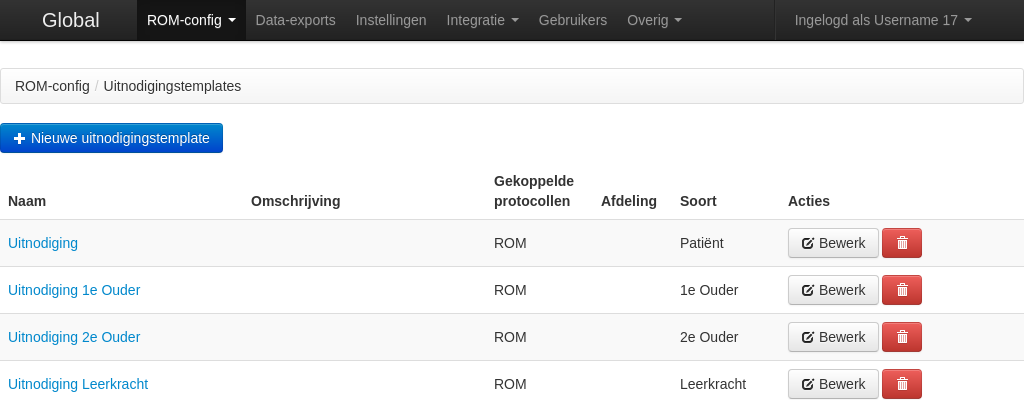
Task: Expand the ROM-config dropdown menu
Action: tap(191, 20)
